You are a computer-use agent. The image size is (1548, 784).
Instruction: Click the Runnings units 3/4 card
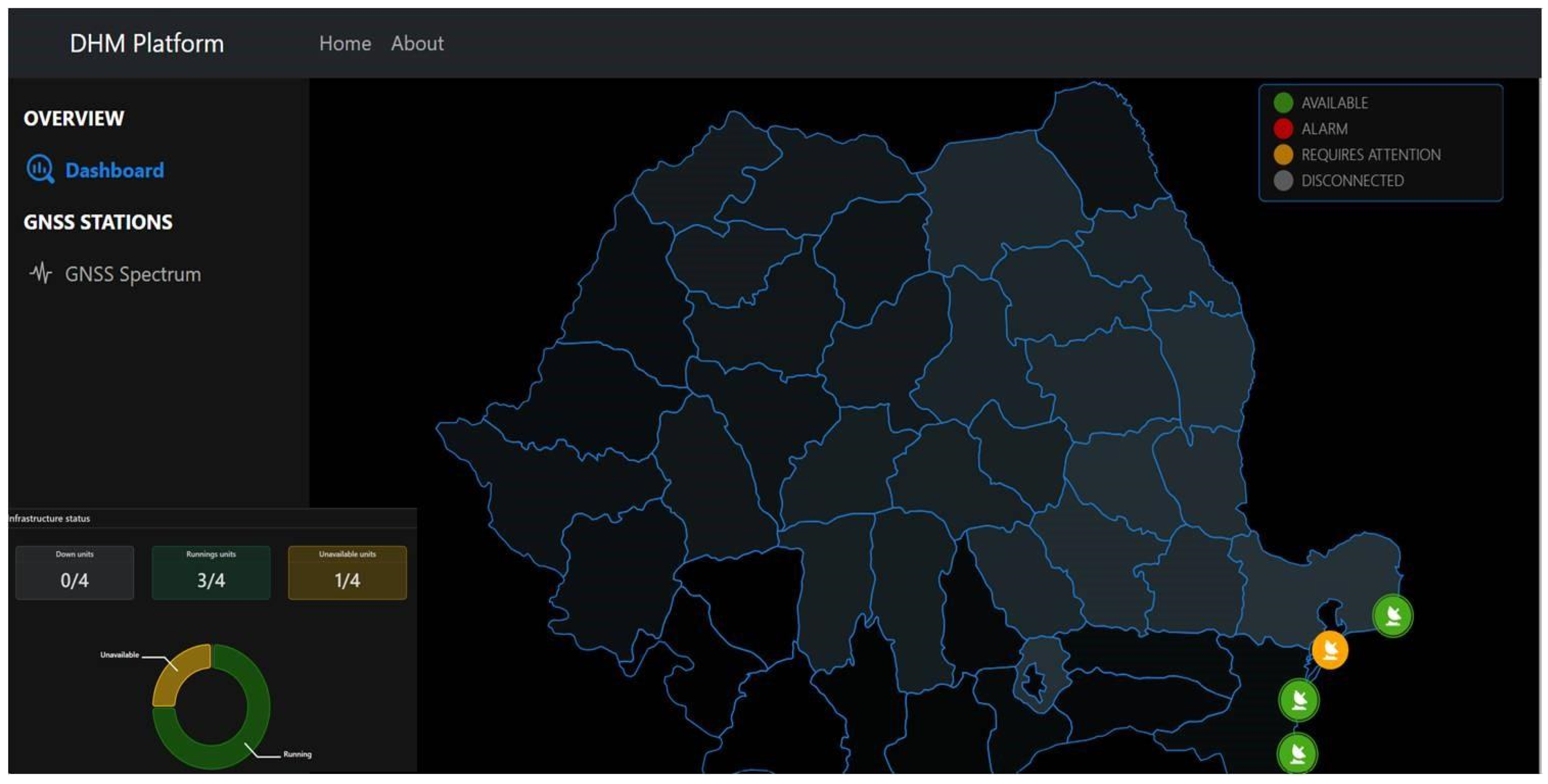tap(211, 572)
